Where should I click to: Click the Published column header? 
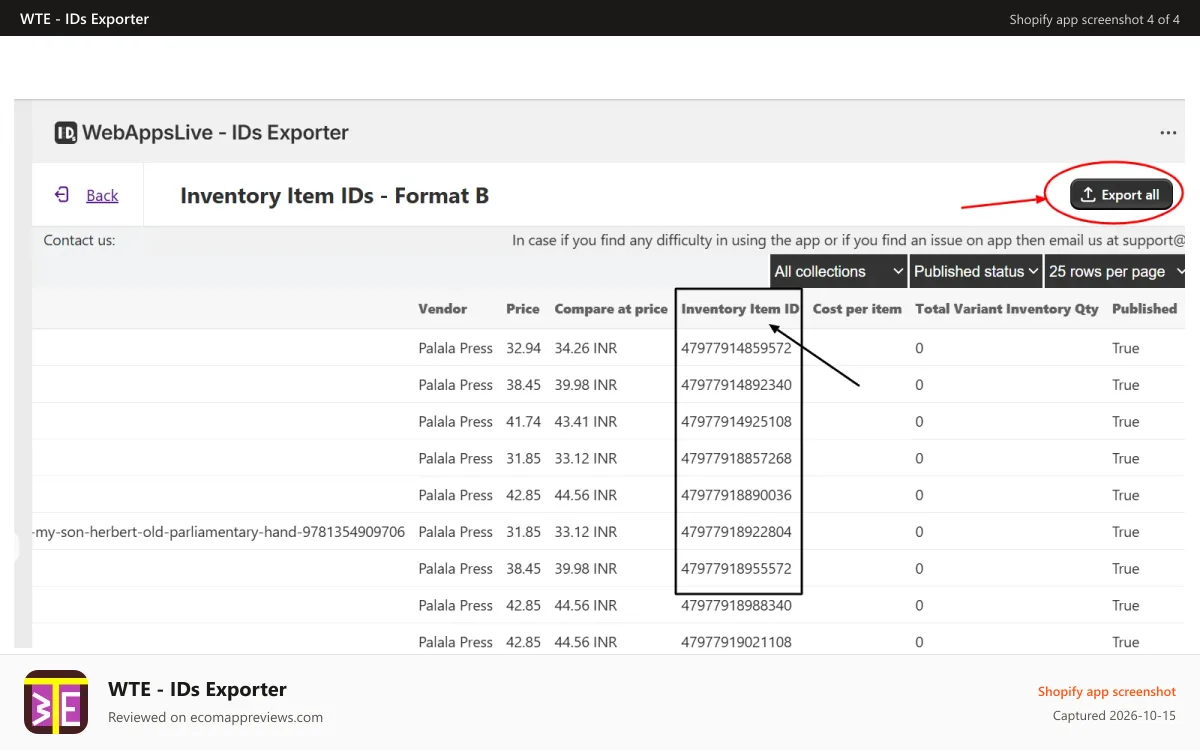coord(1145,309)
